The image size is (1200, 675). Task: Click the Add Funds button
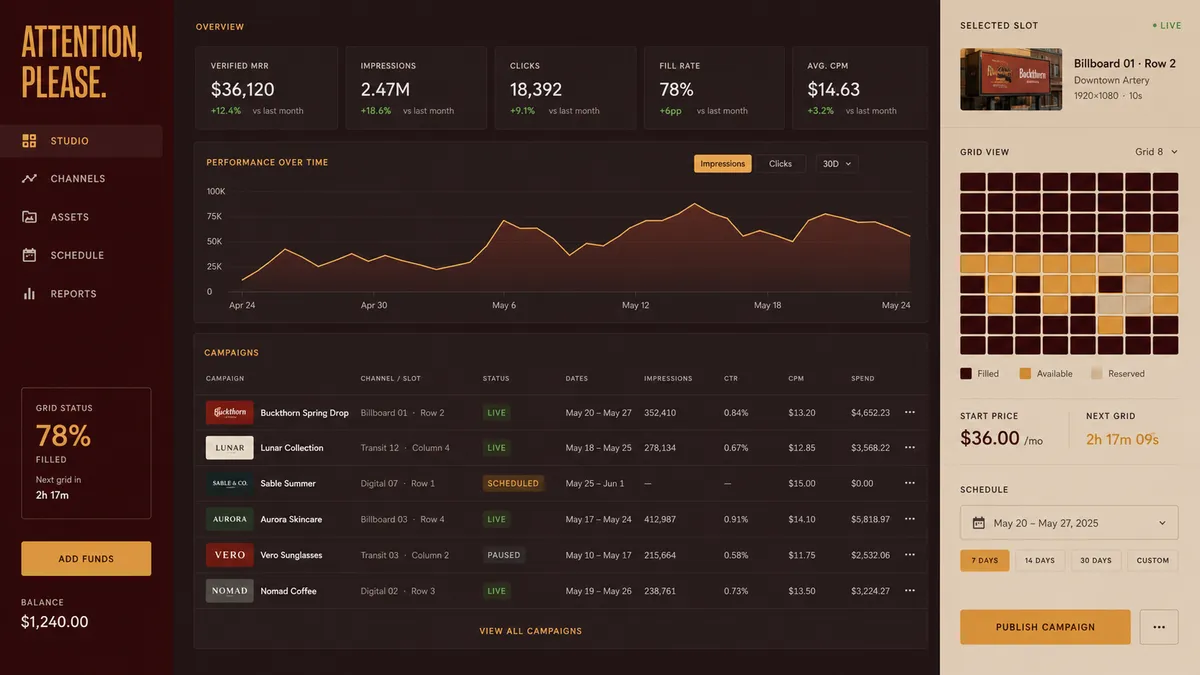[x=86, y=559]
